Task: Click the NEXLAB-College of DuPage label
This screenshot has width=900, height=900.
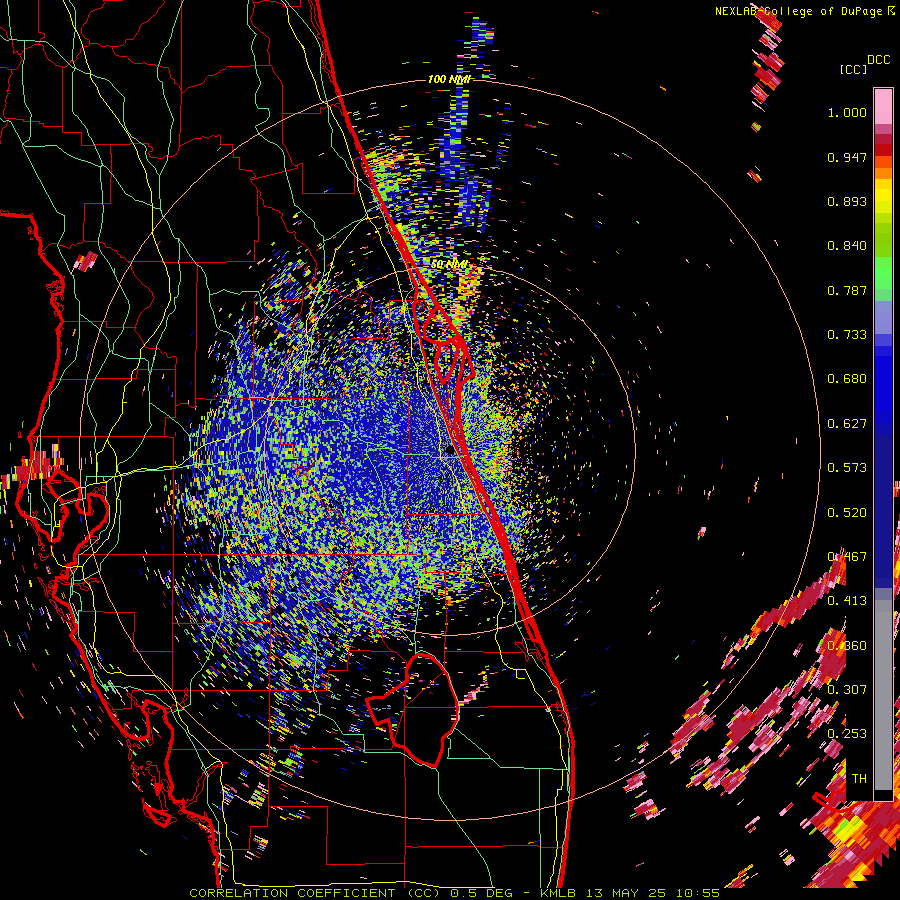Action: point(798,11)
